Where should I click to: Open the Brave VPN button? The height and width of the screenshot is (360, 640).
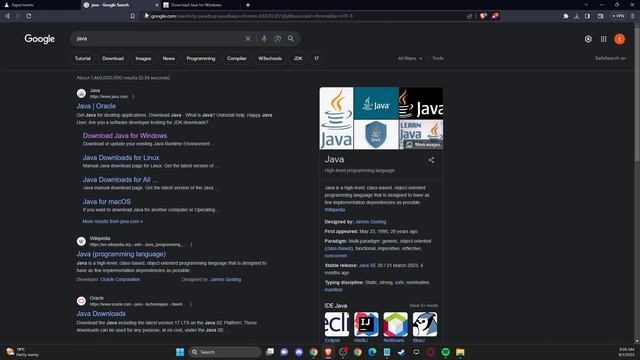618,16
